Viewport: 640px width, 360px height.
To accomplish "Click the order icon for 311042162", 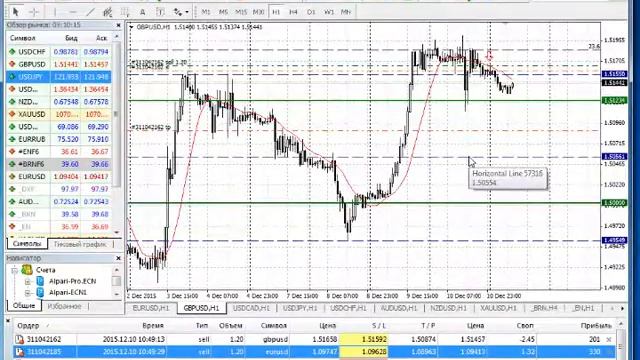I will point(19,340).
